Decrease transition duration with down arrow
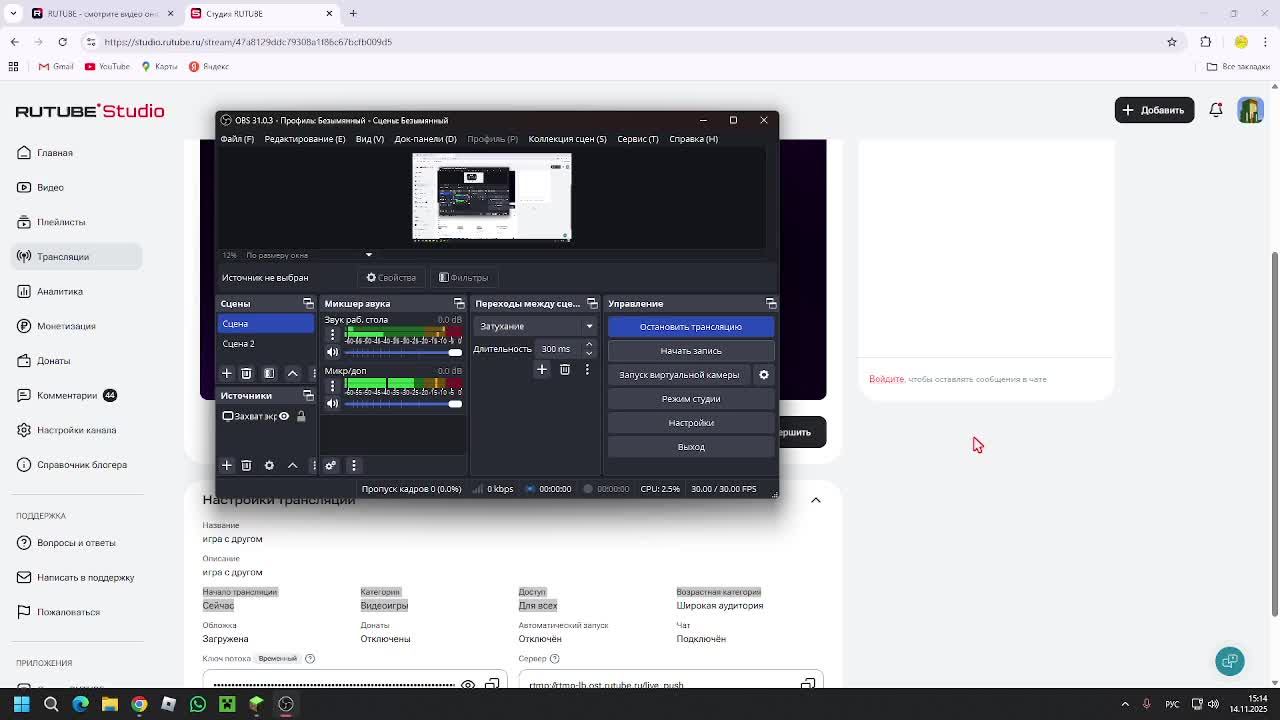 tap(589, 353)
